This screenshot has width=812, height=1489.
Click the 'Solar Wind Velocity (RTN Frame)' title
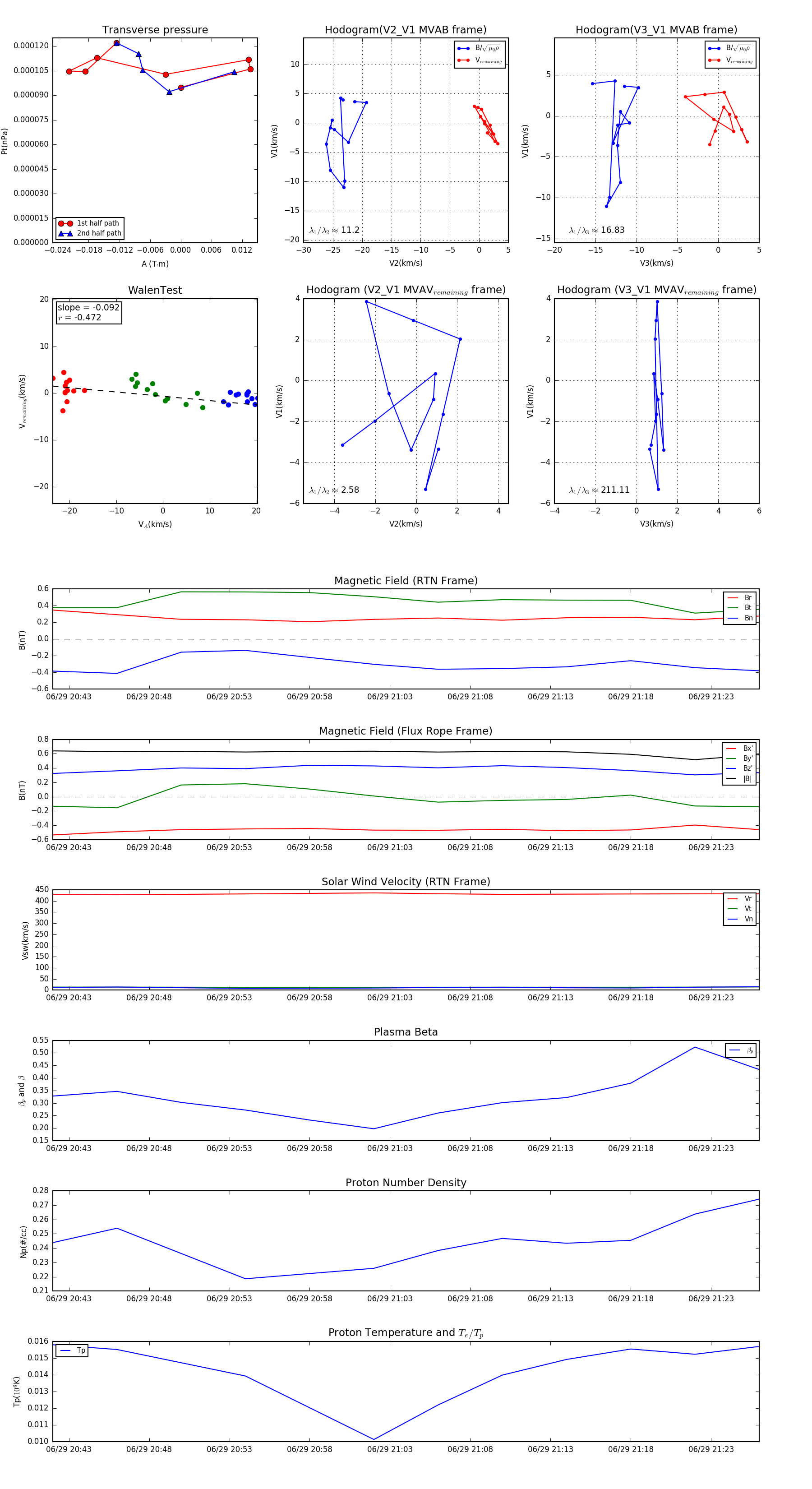coord(406,882)
